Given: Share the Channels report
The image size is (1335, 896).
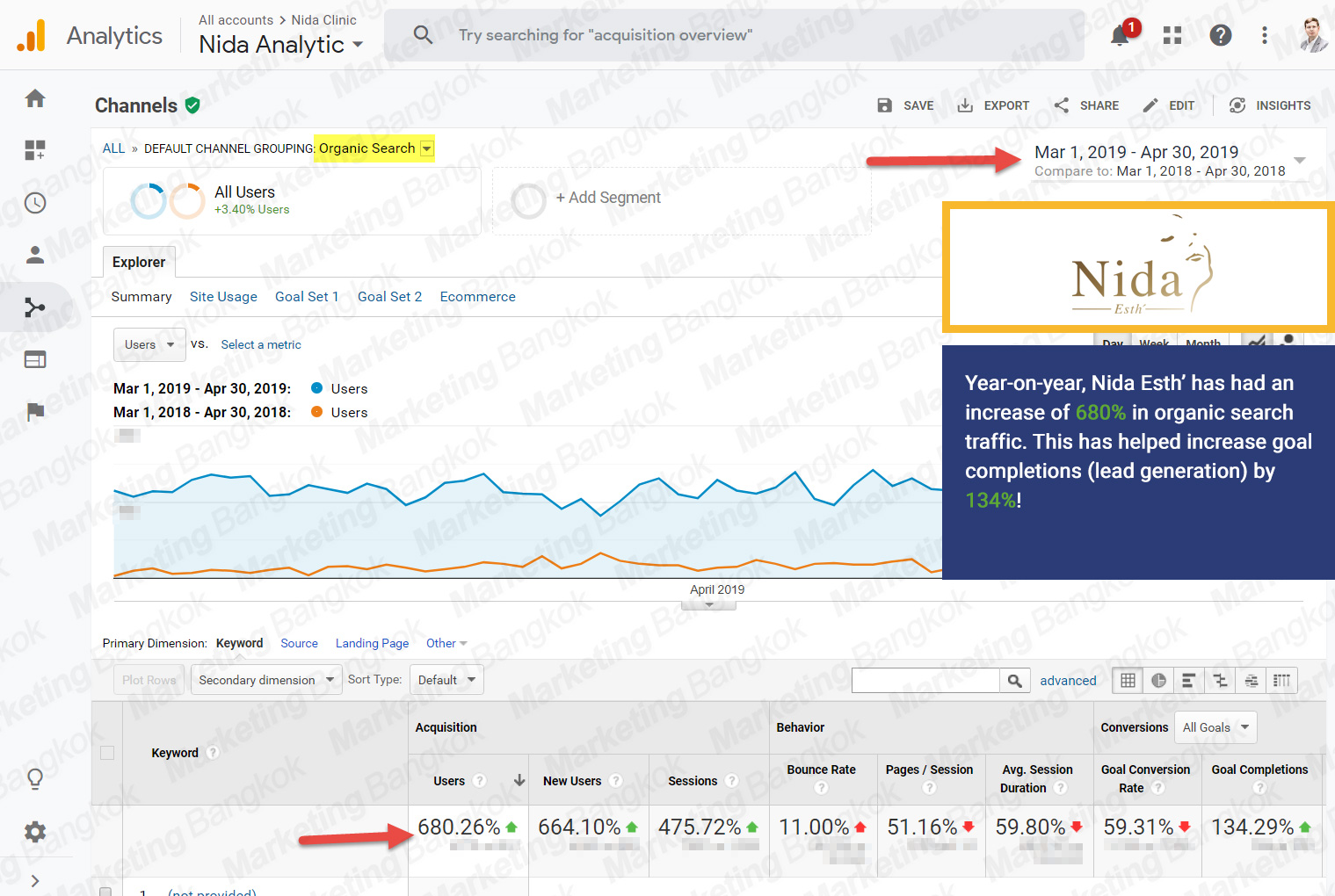Looking at the screenshot, I should click(1086, 105).
